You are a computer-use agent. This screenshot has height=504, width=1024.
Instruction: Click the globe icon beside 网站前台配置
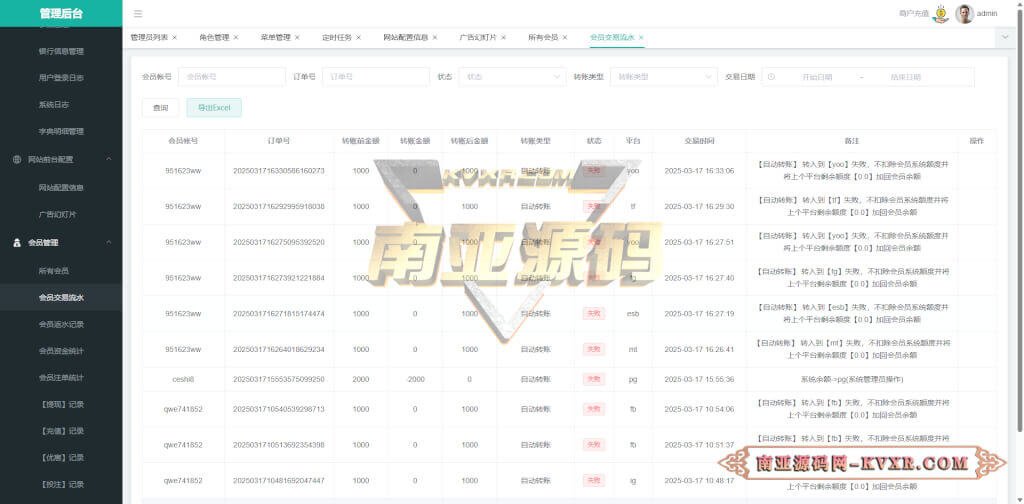[x=17, y=160]
